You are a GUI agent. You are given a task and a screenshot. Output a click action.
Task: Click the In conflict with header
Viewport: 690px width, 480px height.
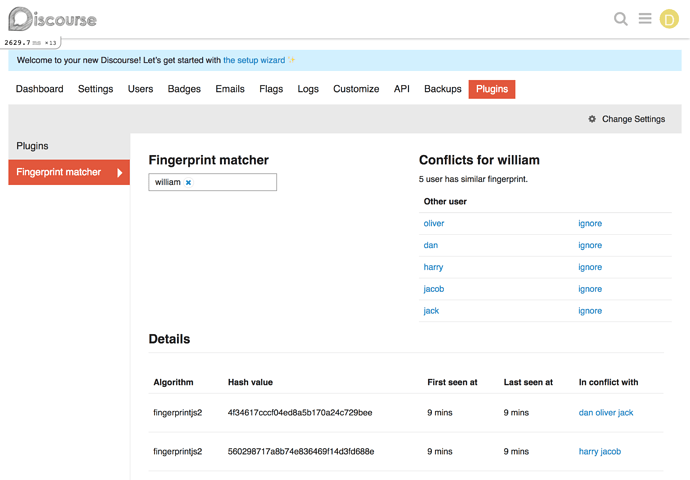(608, 382)
